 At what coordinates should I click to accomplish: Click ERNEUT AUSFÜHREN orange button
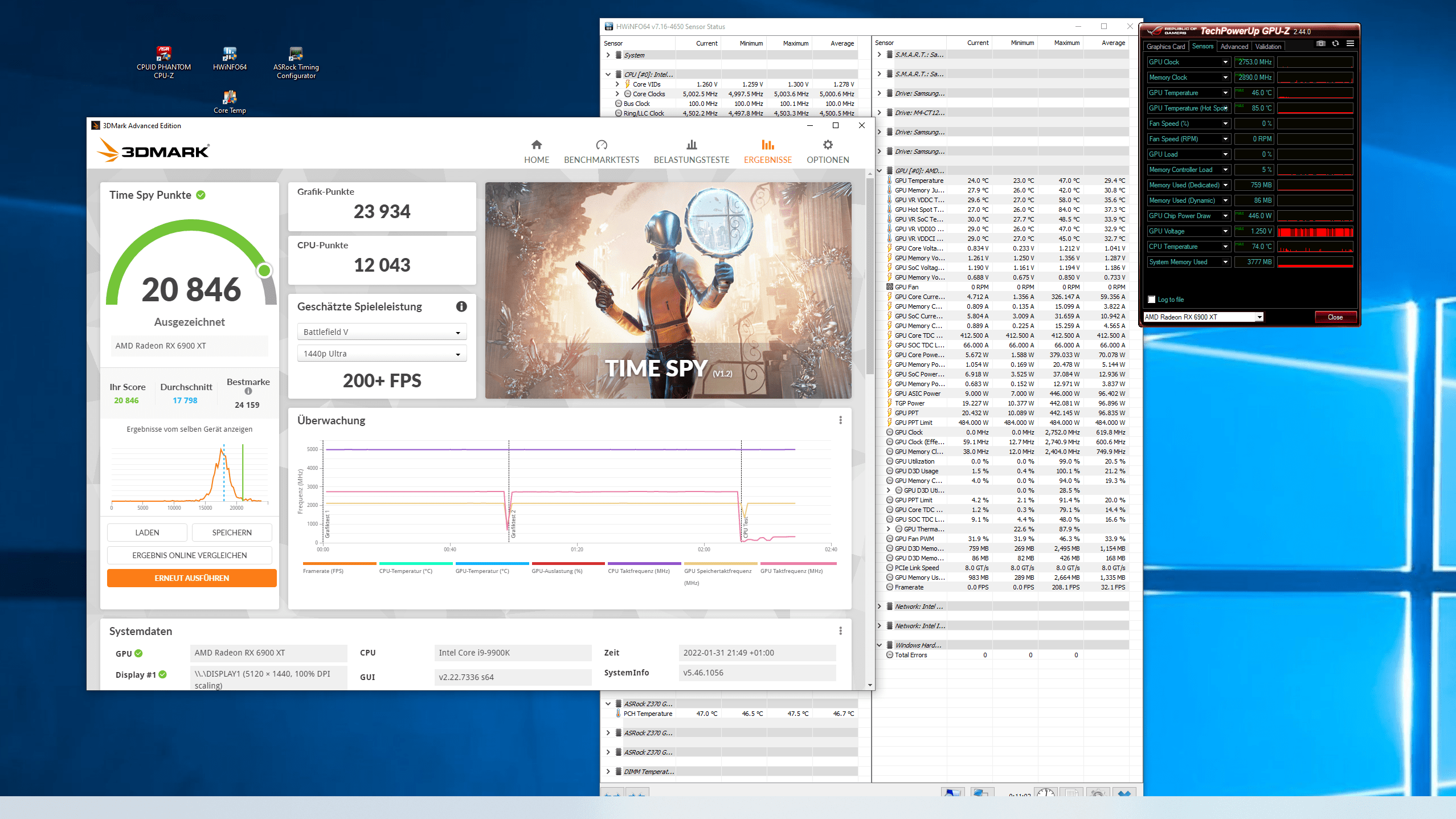click(x=192, y=578)
